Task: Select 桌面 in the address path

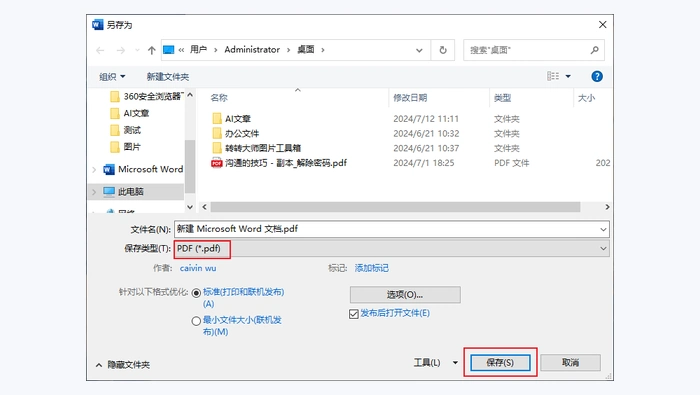Action: 306,50
